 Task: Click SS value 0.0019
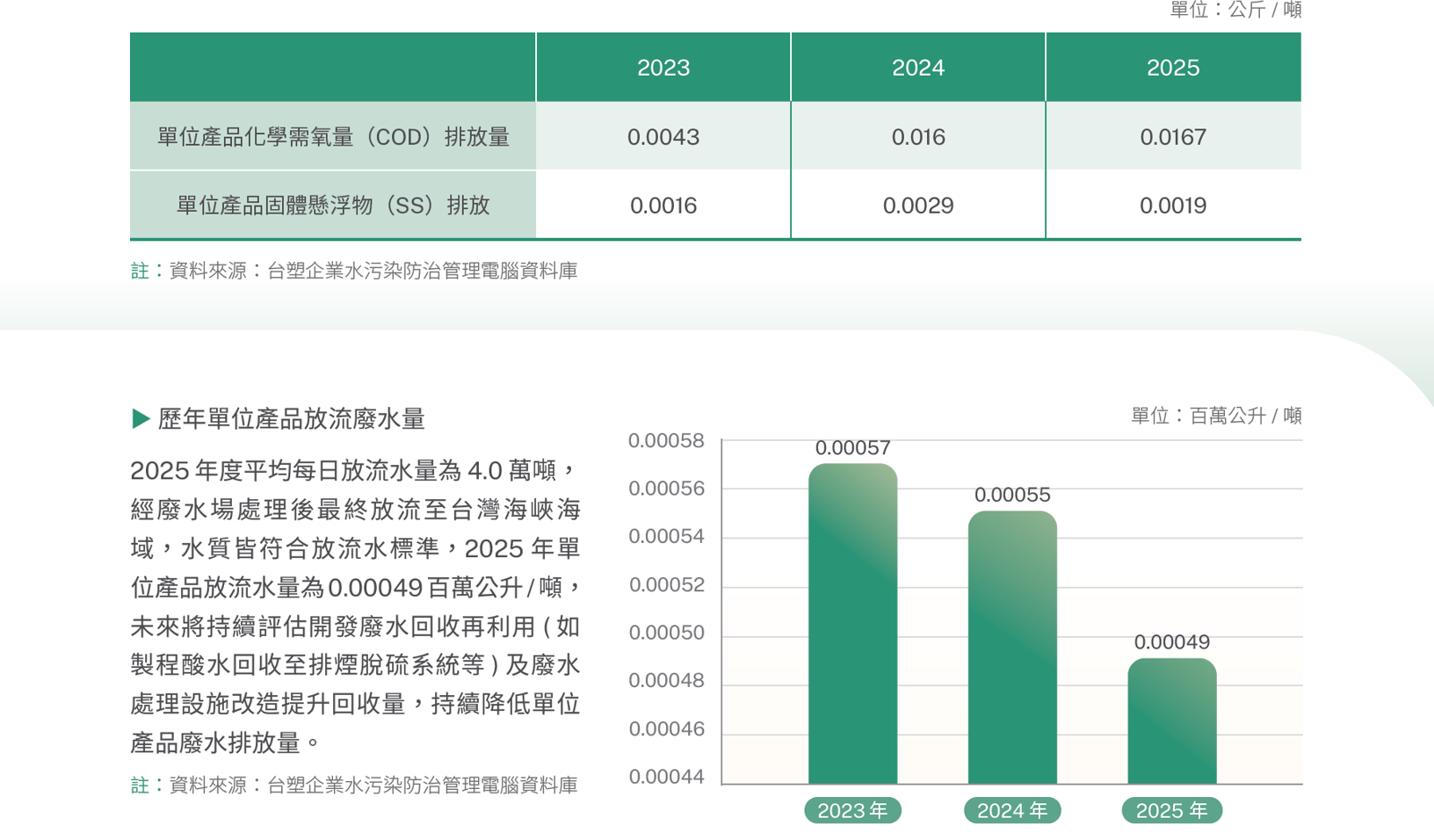point(1173,206)
